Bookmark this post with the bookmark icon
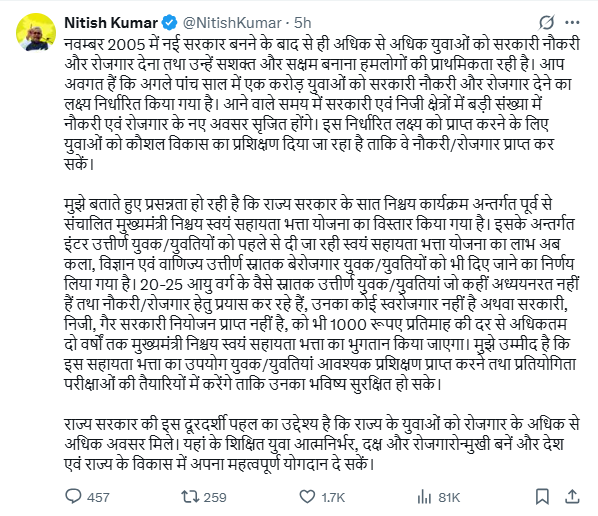This screenshot has height=516, width=598. [542, 497]
